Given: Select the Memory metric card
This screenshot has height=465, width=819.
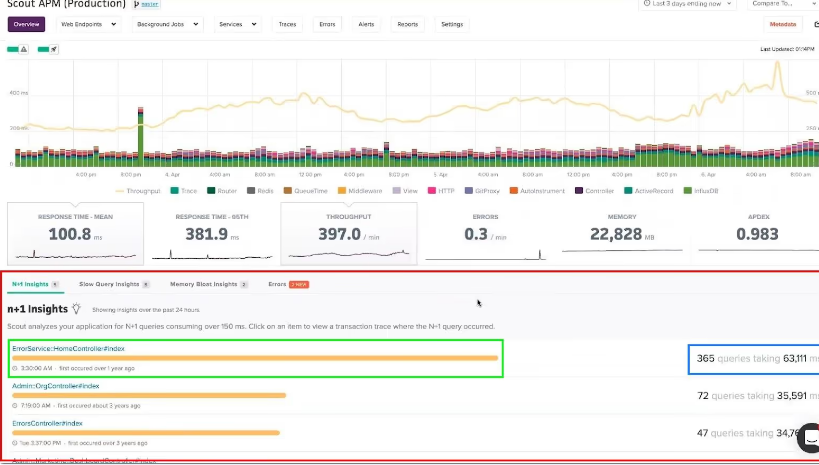Looking at the screenshot, I should (622, 234).
